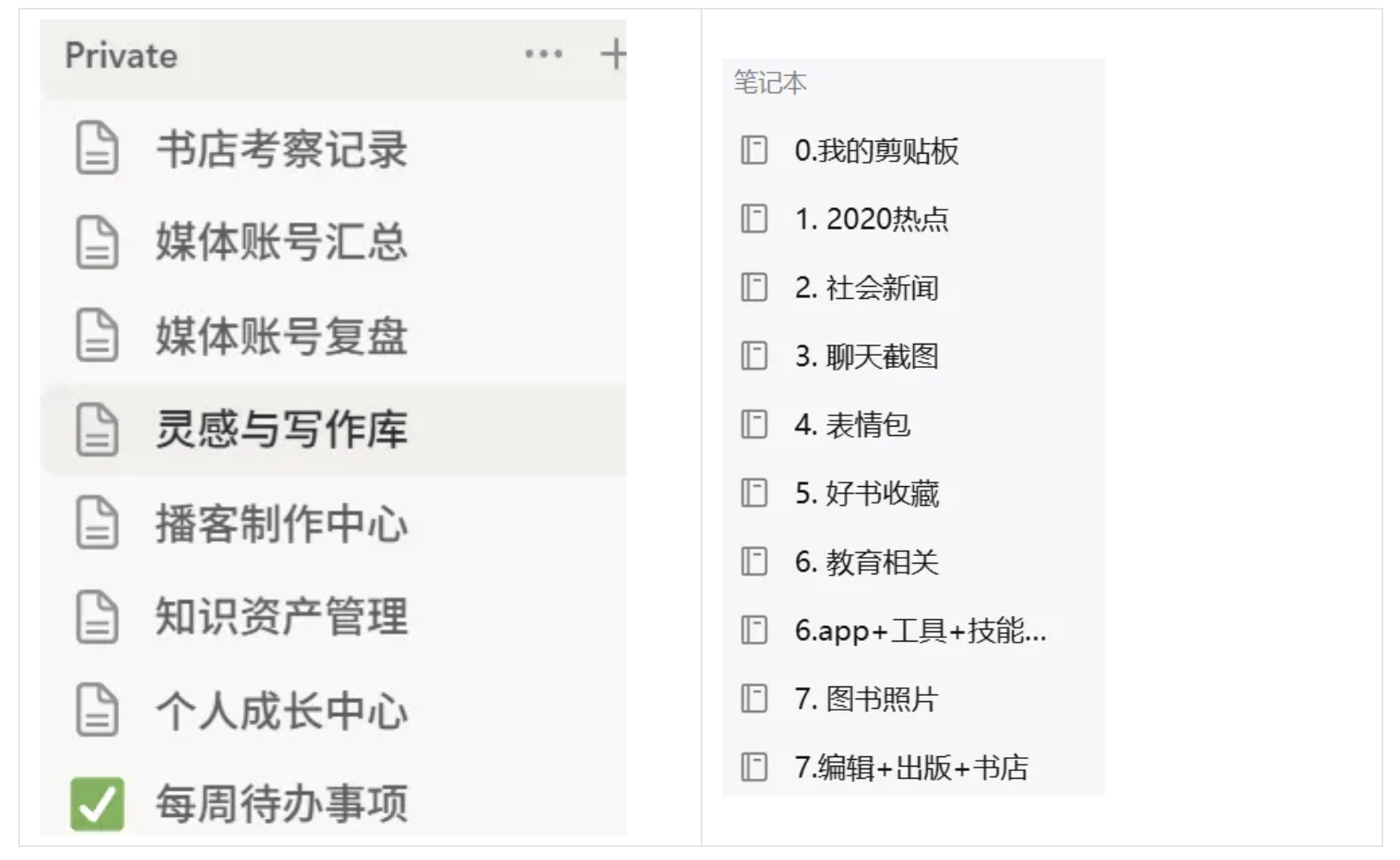
Task: Click the notebook icon for 2. 社会新闻
Action: point(754,288)
